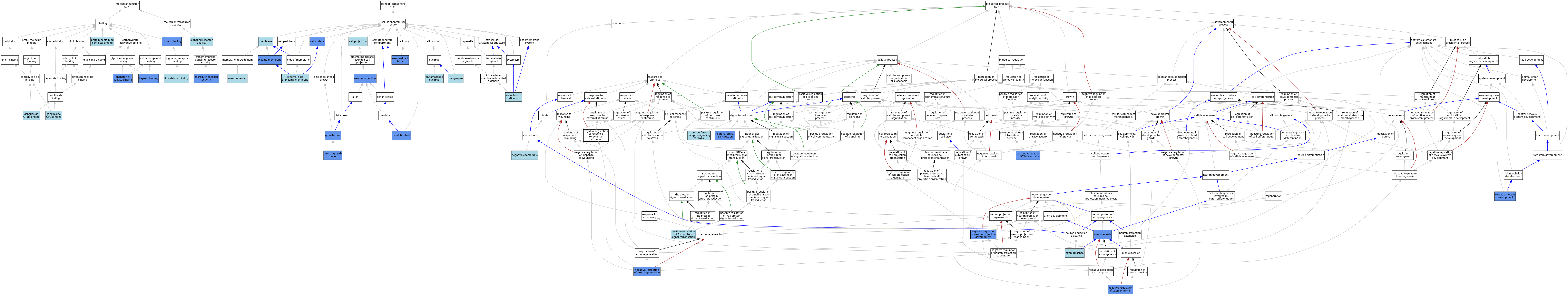Viewport: 1568px width, 295px height.
Task: Select the 'membrane raft' node
Action: click(x=237, y=79)
